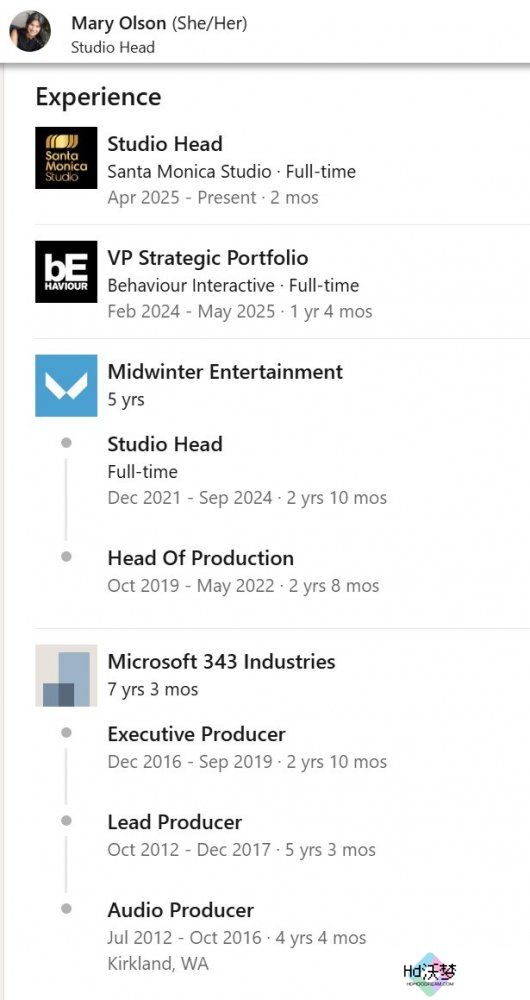Viewport: 530px width, 1000px height.
Task: Click the Microsoft 343 Industries company name
Action: click(x=221, y=661)
